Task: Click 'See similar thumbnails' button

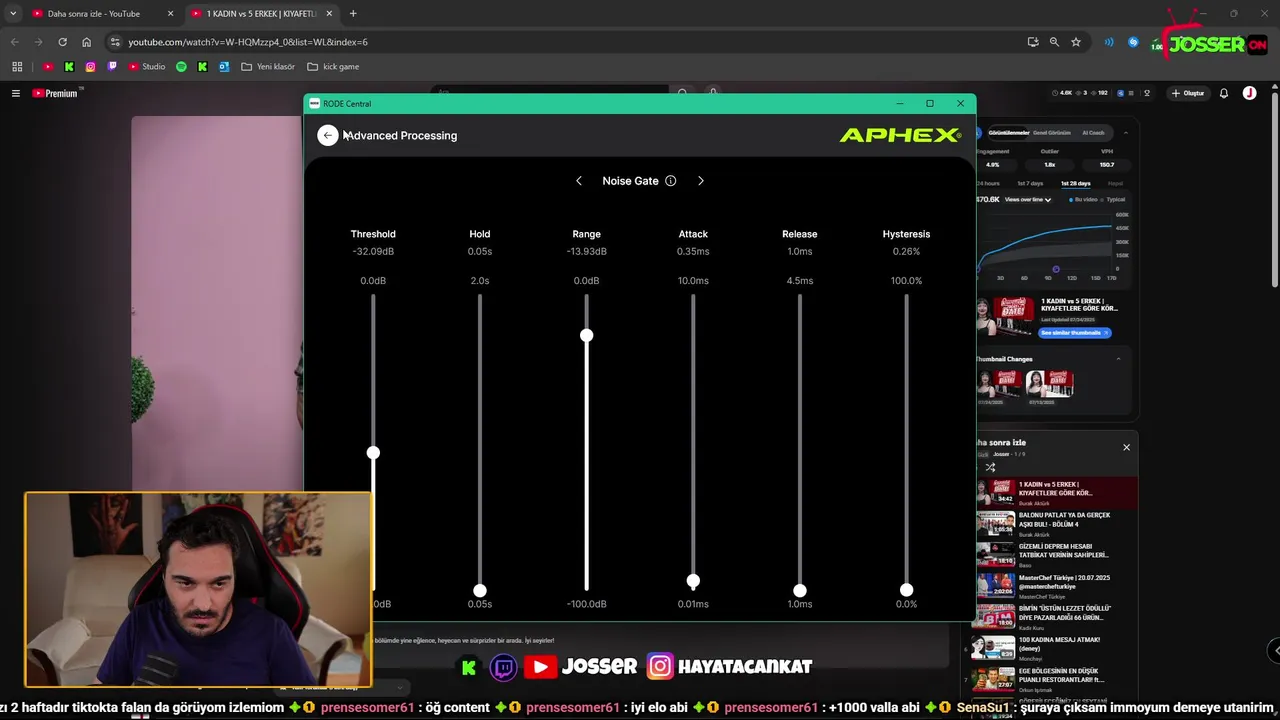Action: [1075, 332]
